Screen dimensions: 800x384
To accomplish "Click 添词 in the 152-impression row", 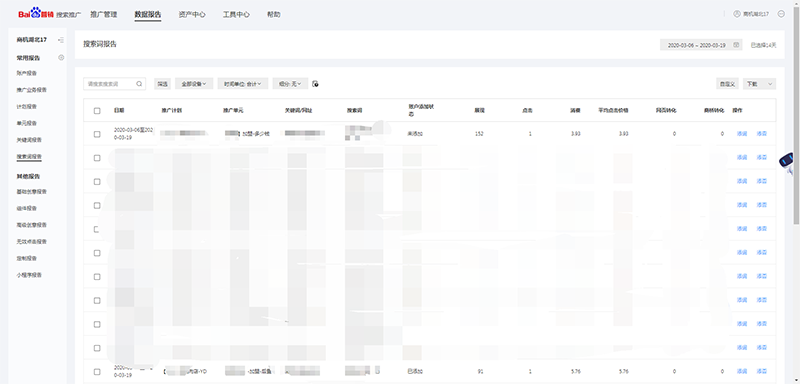I will (742, 134).
